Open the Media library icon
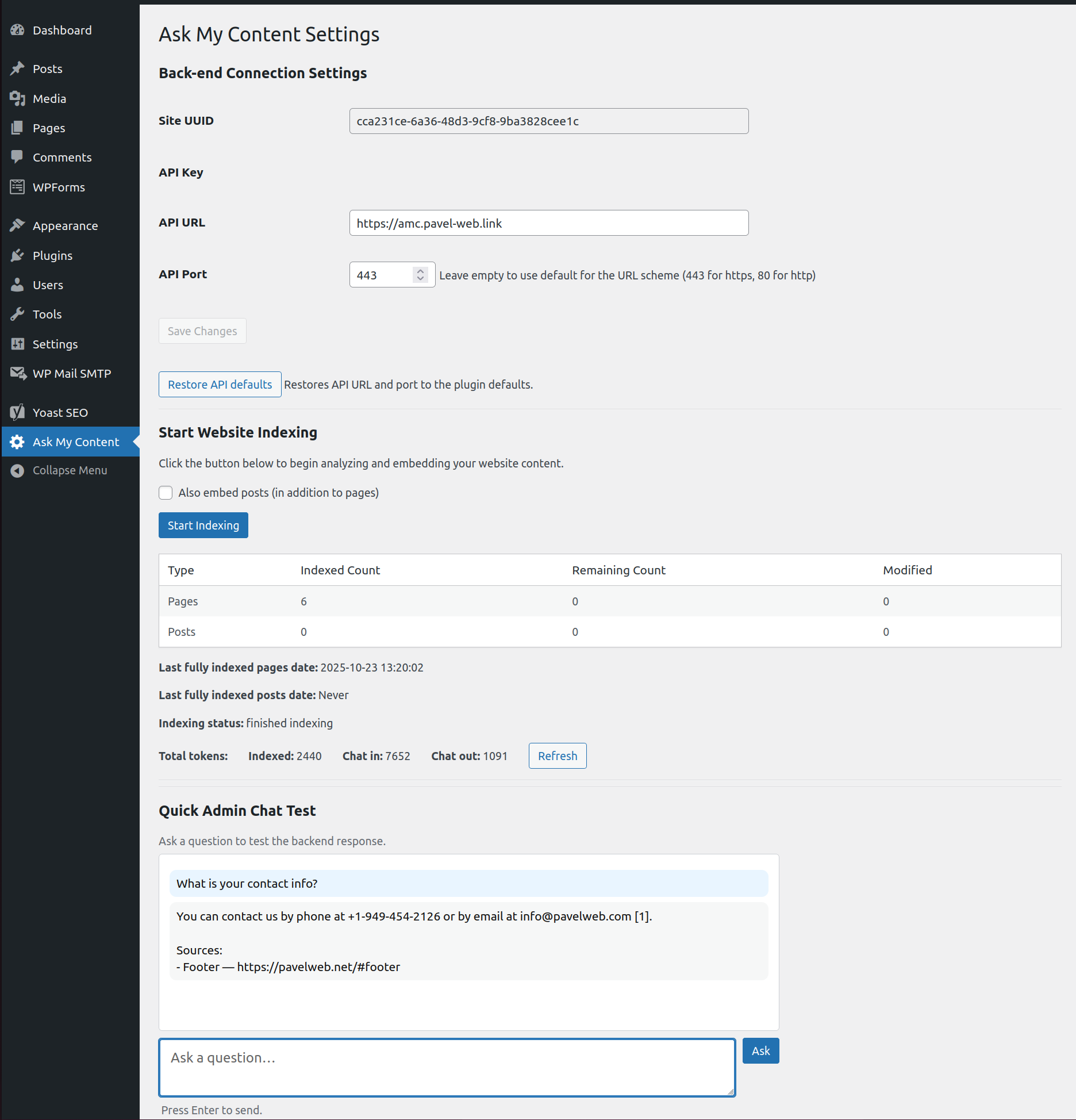Screen dimensions: 1076x1120 coord(17,98)
